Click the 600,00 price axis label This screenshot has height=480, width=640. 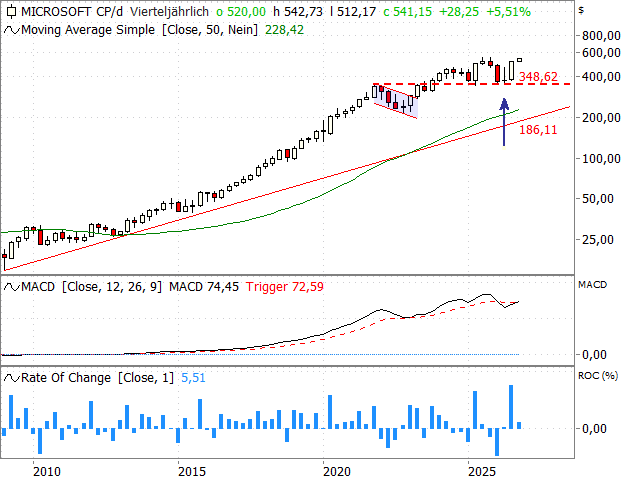pos(601,53)
